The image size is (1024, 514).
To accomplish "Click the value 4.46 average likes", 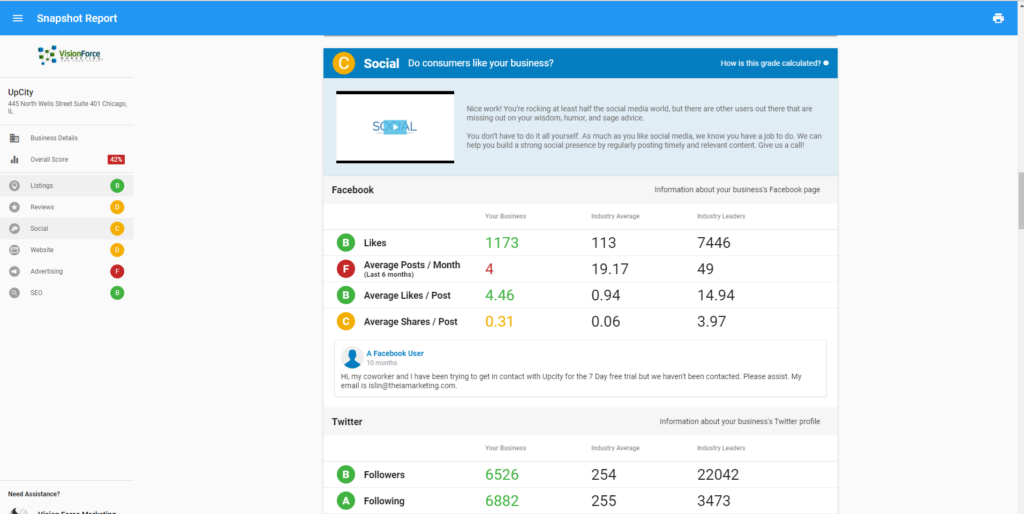I will click(500, 295).
